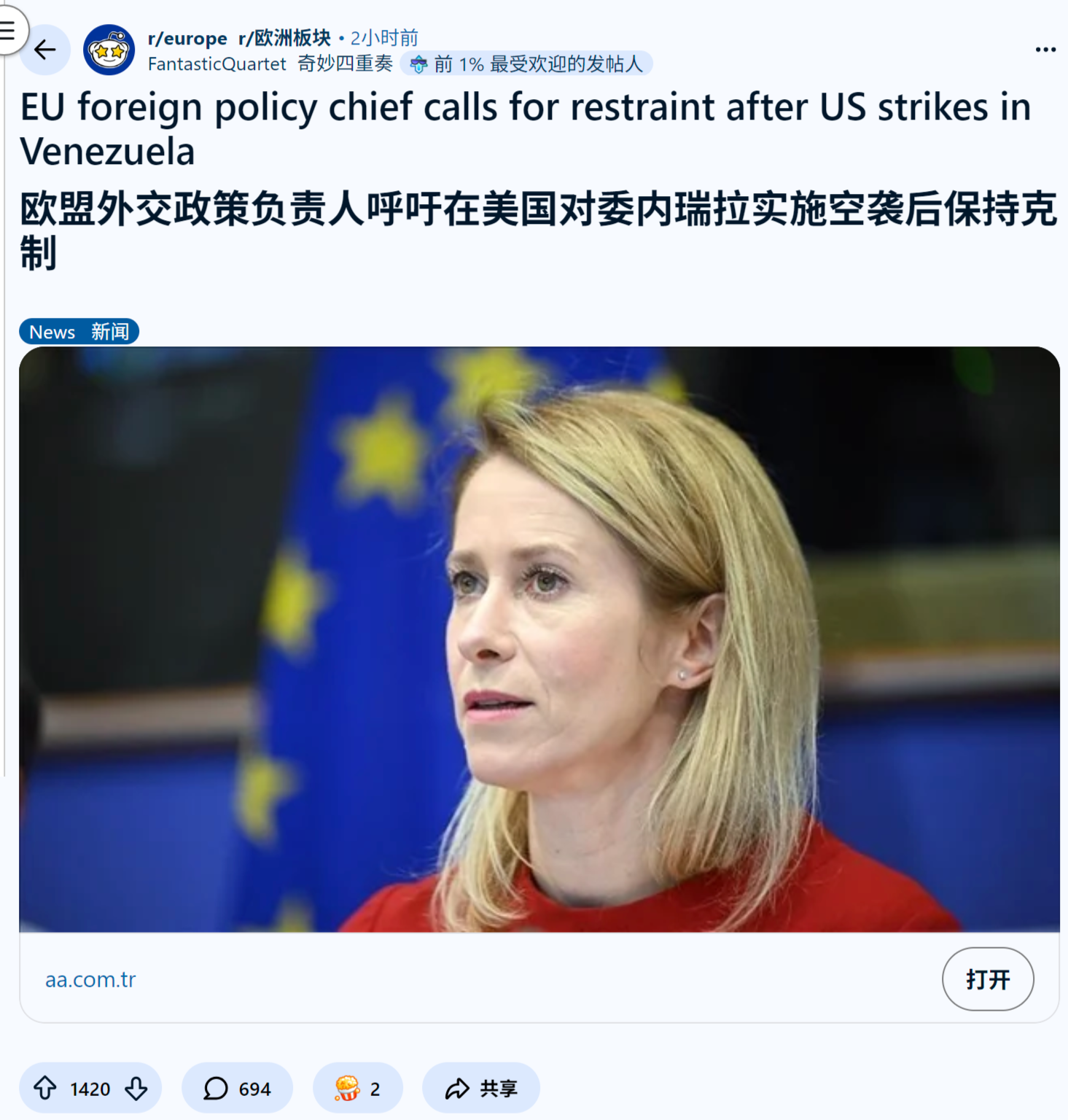Click the post title about Venezuela

coord(525,128)
